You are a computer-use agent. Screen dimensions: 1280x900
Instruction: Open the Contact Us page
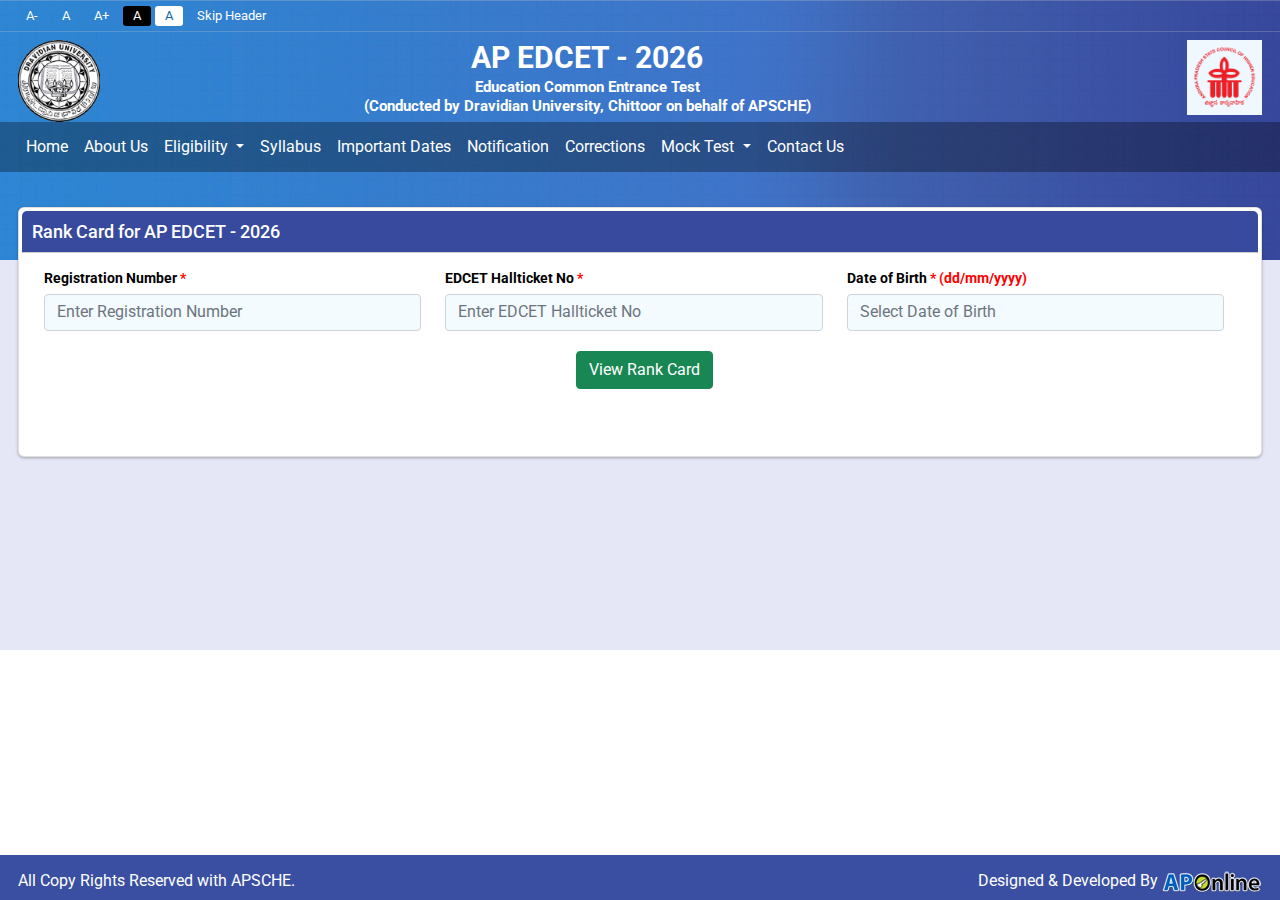[805, 147]
